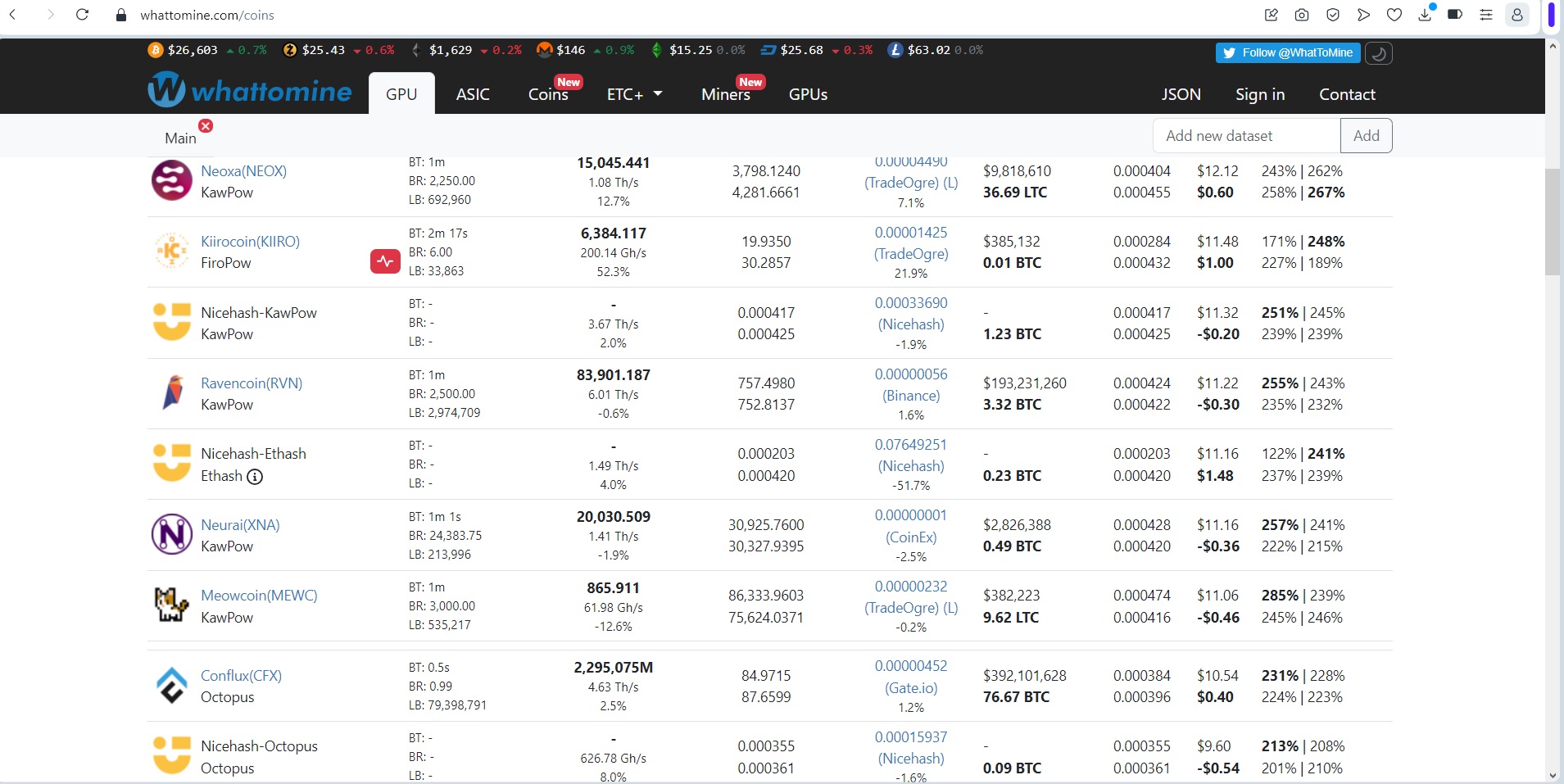The height and width of the screenshot is (784, 1564).
Task: Open Neurai CoinEx exchange rate link
Action: click(911, 526)
